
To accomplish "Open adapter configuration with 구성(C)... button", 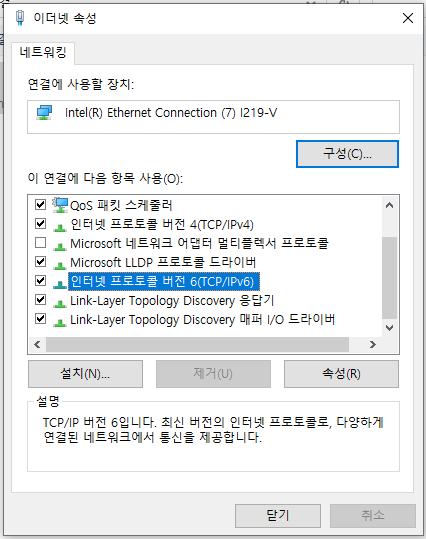I will [347, 154].
